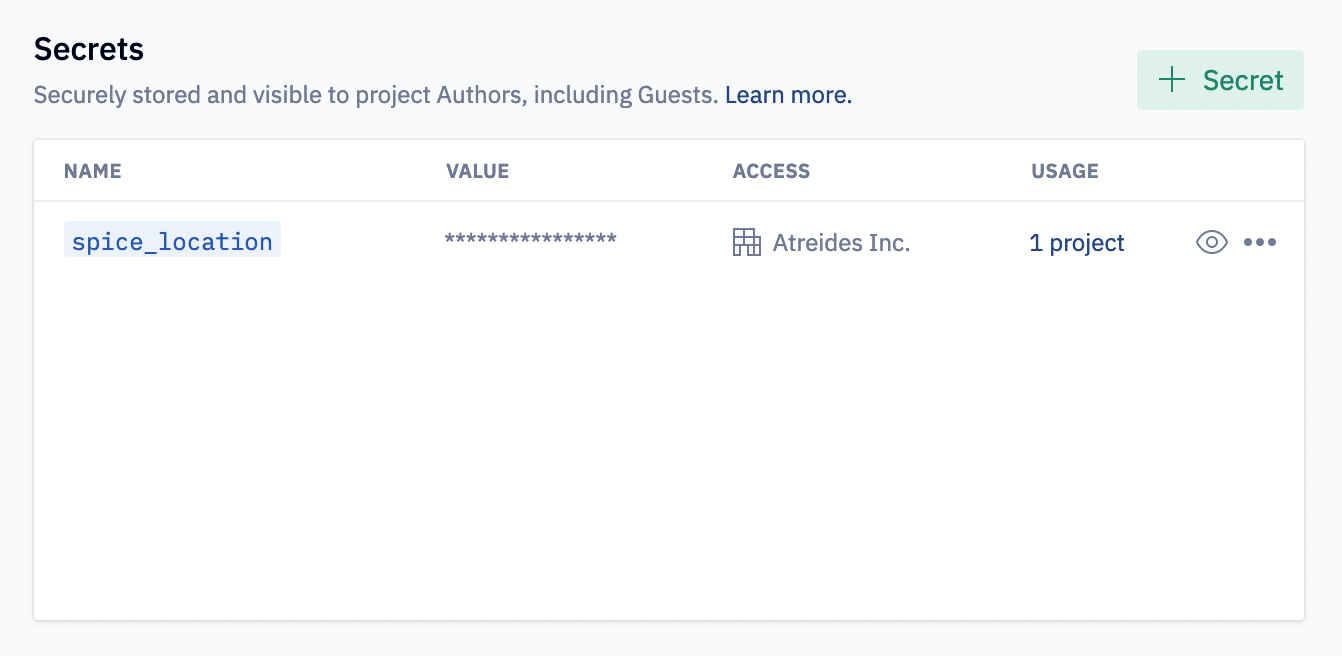Show the hidden value for spice_location
The height and width of the screenshot is (656, 1342).
point(1211,242)
